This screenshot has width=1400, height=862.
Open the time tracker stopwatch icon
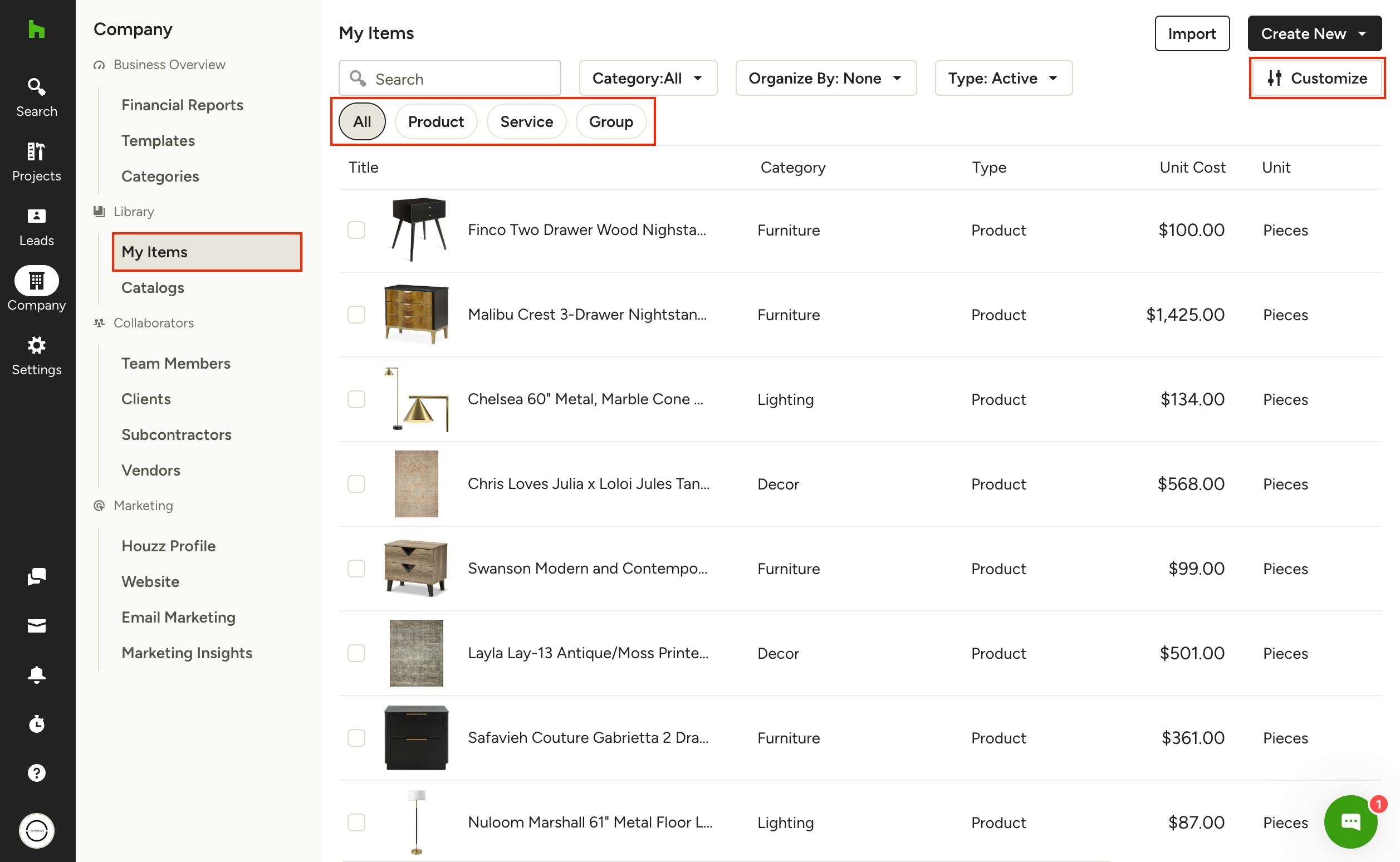coord(37,723)
